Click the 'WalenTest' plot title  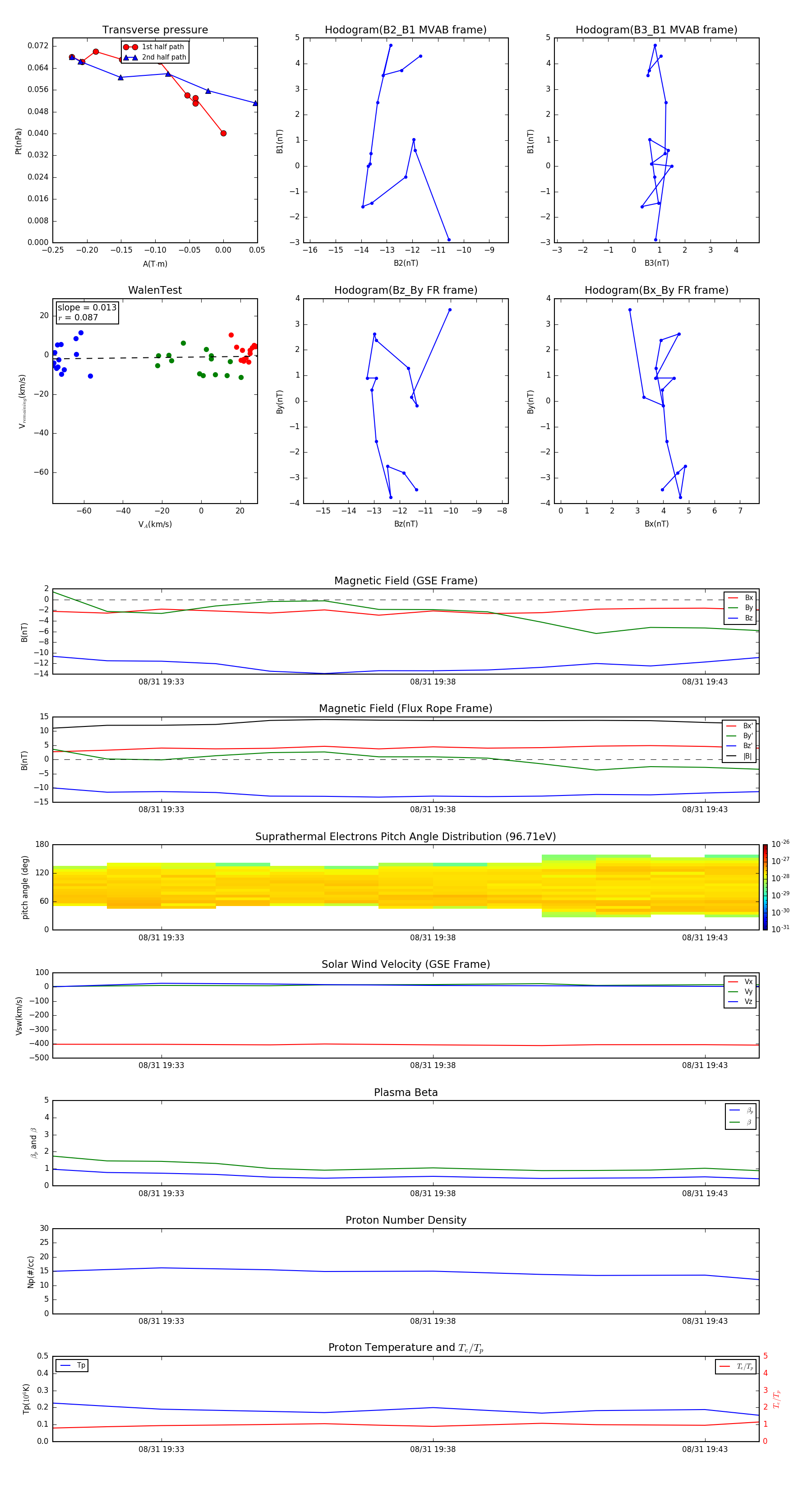click(155, 290)
